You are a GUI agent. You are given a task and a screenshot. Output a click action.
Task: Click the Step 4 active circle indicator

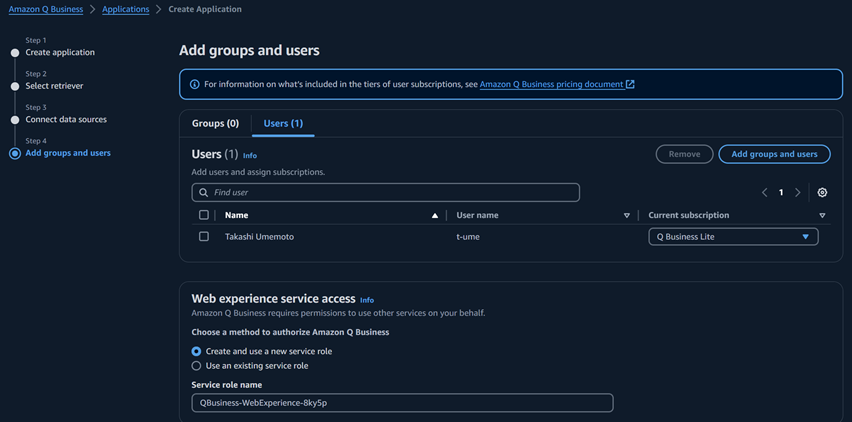pos(15,154)
